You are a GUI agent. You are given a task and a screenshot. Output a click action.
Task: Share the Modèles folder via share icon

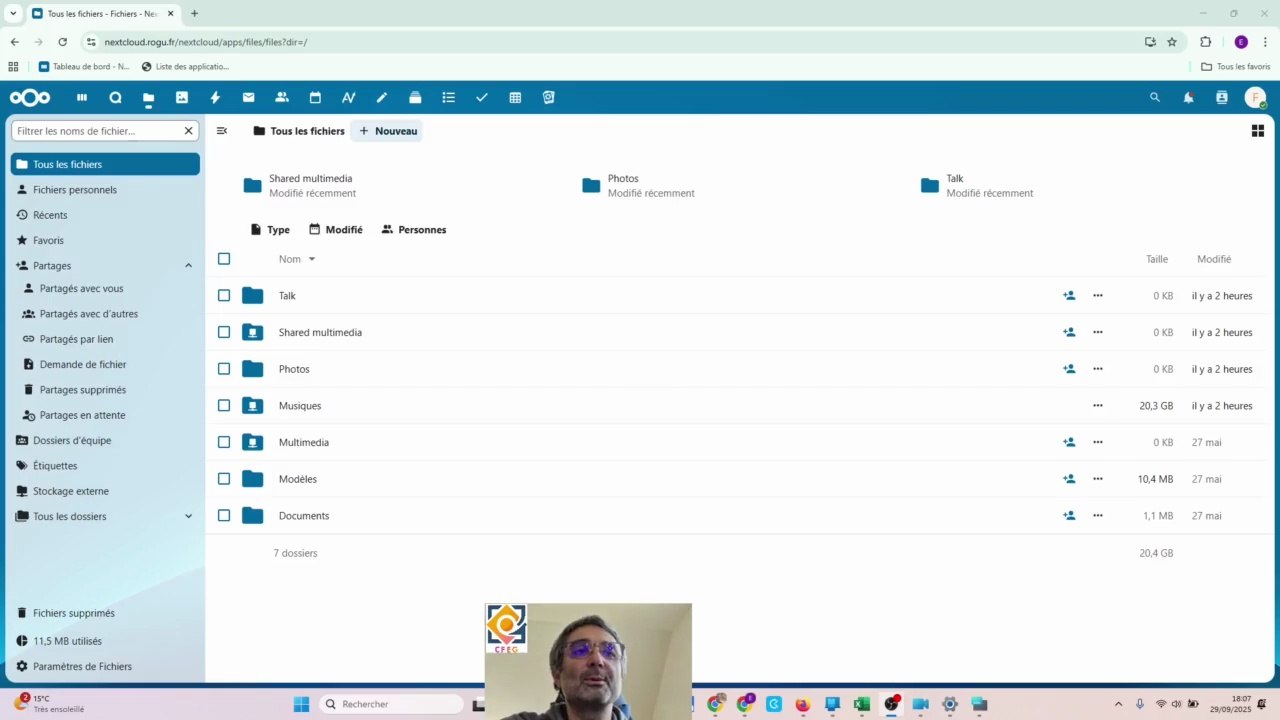(x=1069, y=479)
